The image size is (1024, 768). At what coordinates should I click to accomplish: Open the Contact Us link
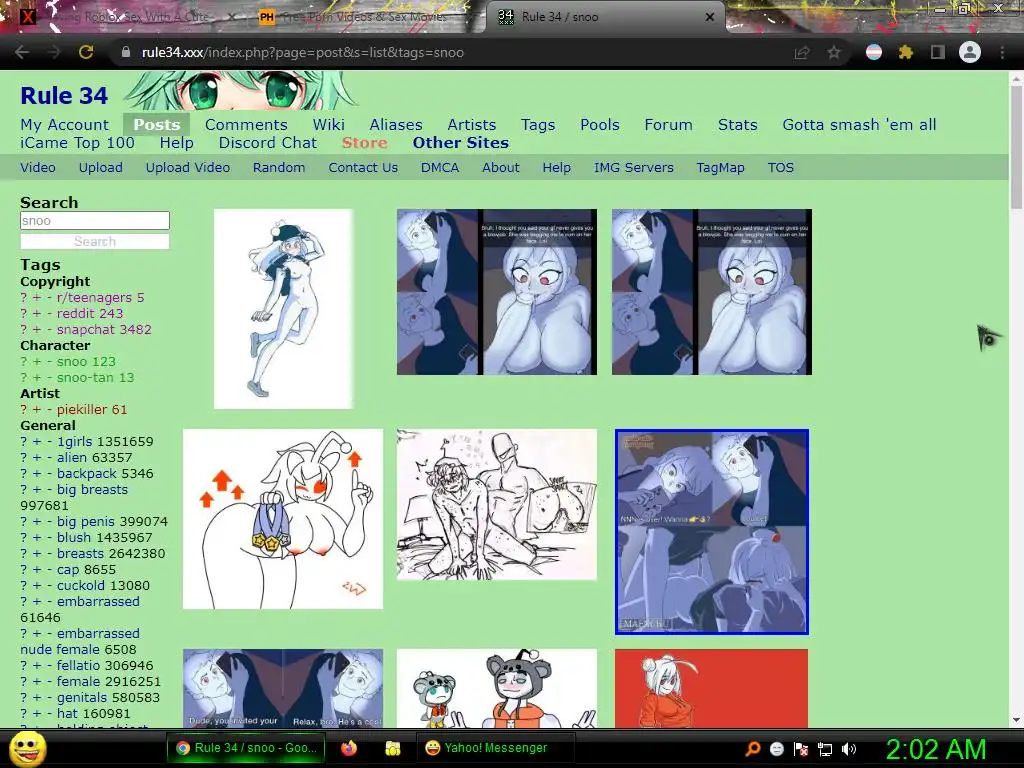(x=363, y=168)
